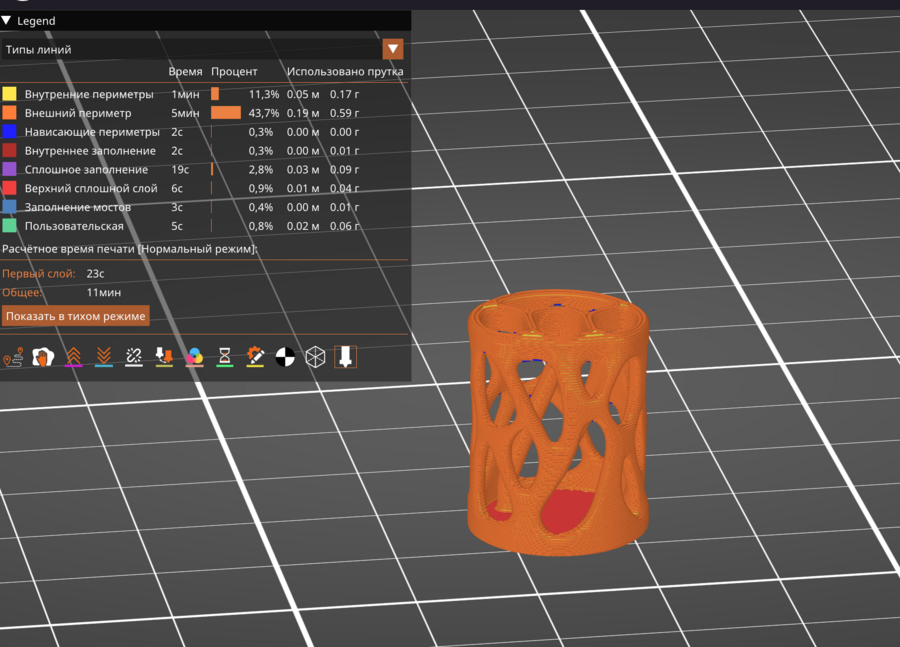Click the 0.59 г filament weight
Viewport: 900px width, 647px height.
pyautogui.click(x=344, y=113)
